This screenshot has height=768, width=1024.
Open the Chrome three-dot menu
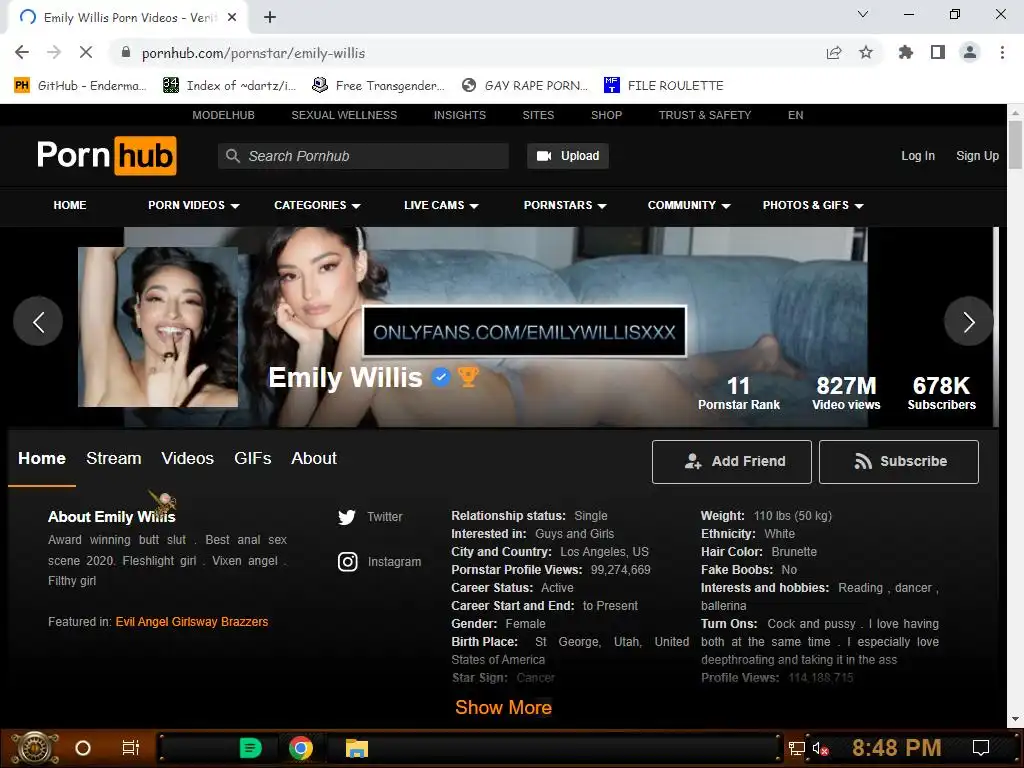(1002, 52)
